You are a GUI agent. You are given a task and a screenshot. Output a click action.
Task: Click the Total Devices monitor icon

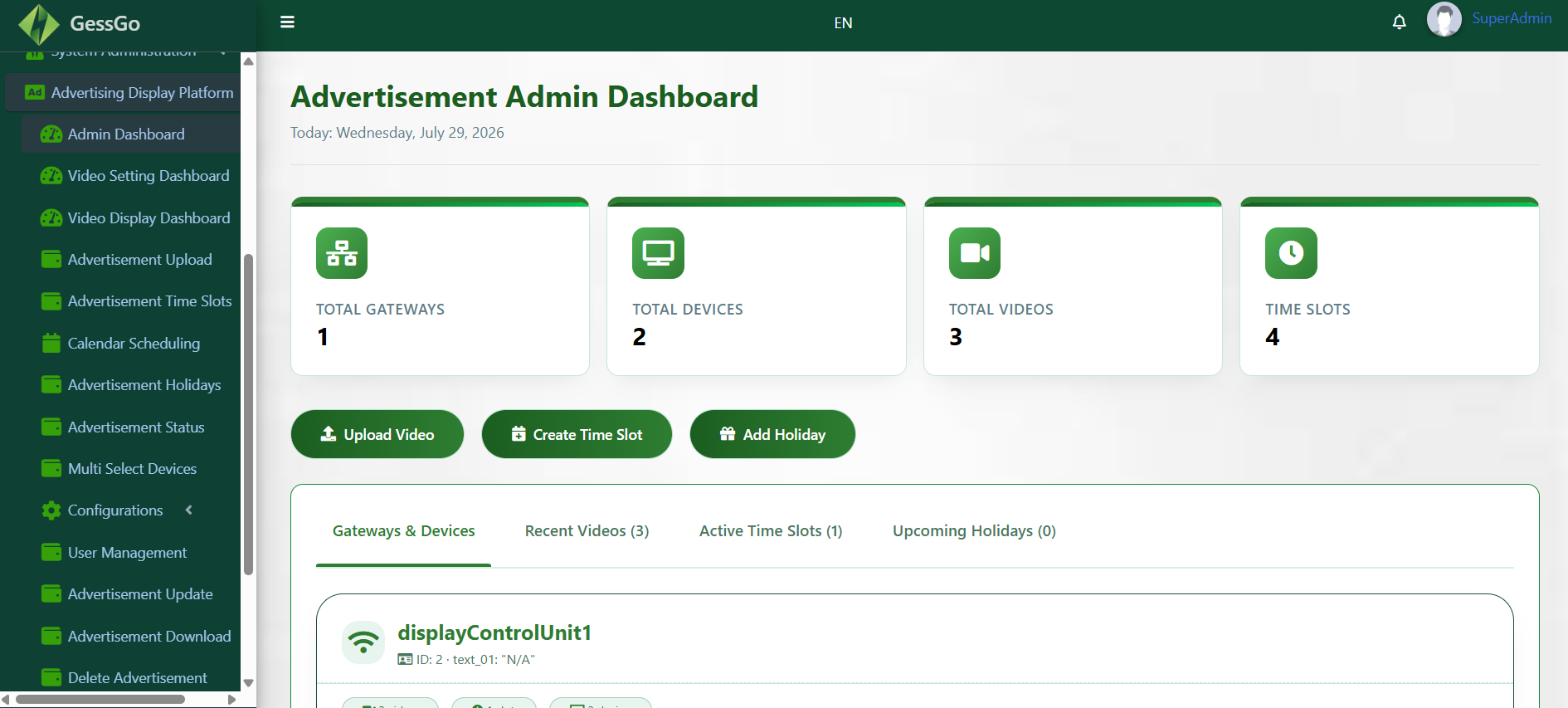coord(658,253)
